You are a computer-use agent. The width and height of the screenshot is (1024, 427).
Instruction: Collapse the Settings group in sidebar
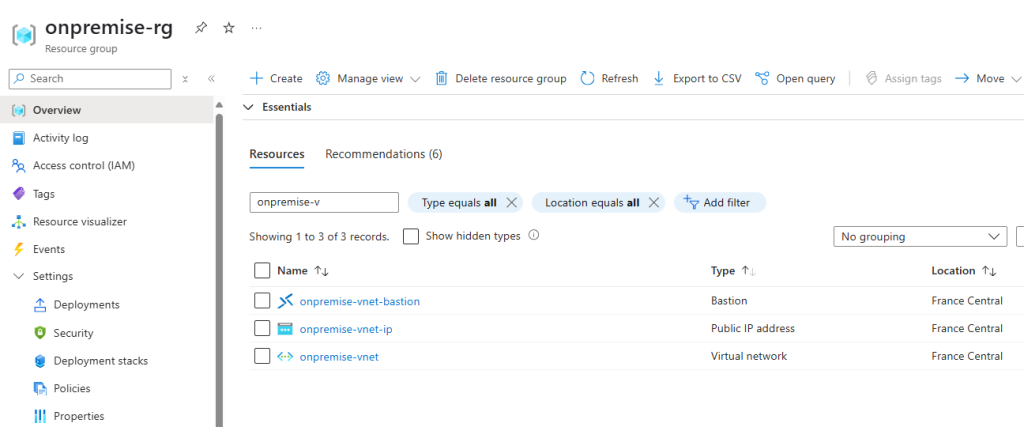click(x=18, y=277)
